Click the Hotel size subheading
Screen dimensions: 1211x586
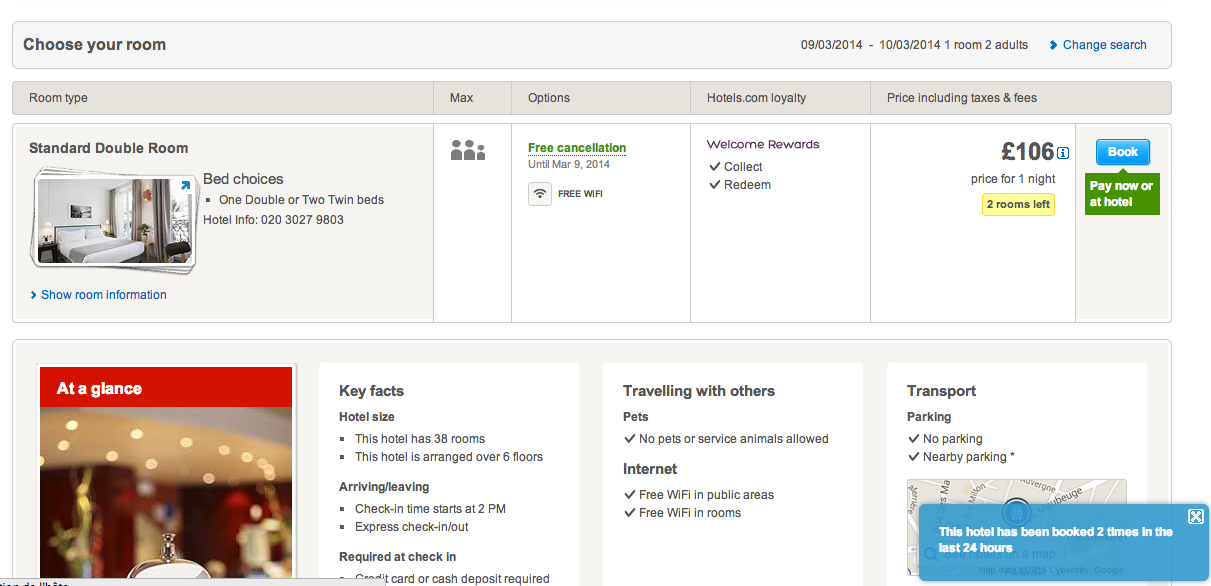click(367, 417)
